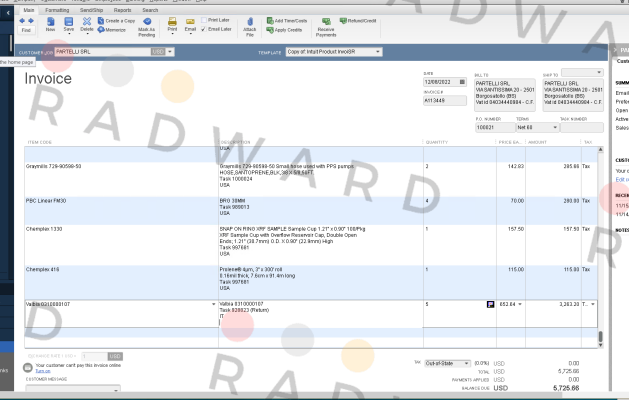Select Chemplex 1330 item cell
629x400 pixels.
pyautogui.click(x=121, y=245)
